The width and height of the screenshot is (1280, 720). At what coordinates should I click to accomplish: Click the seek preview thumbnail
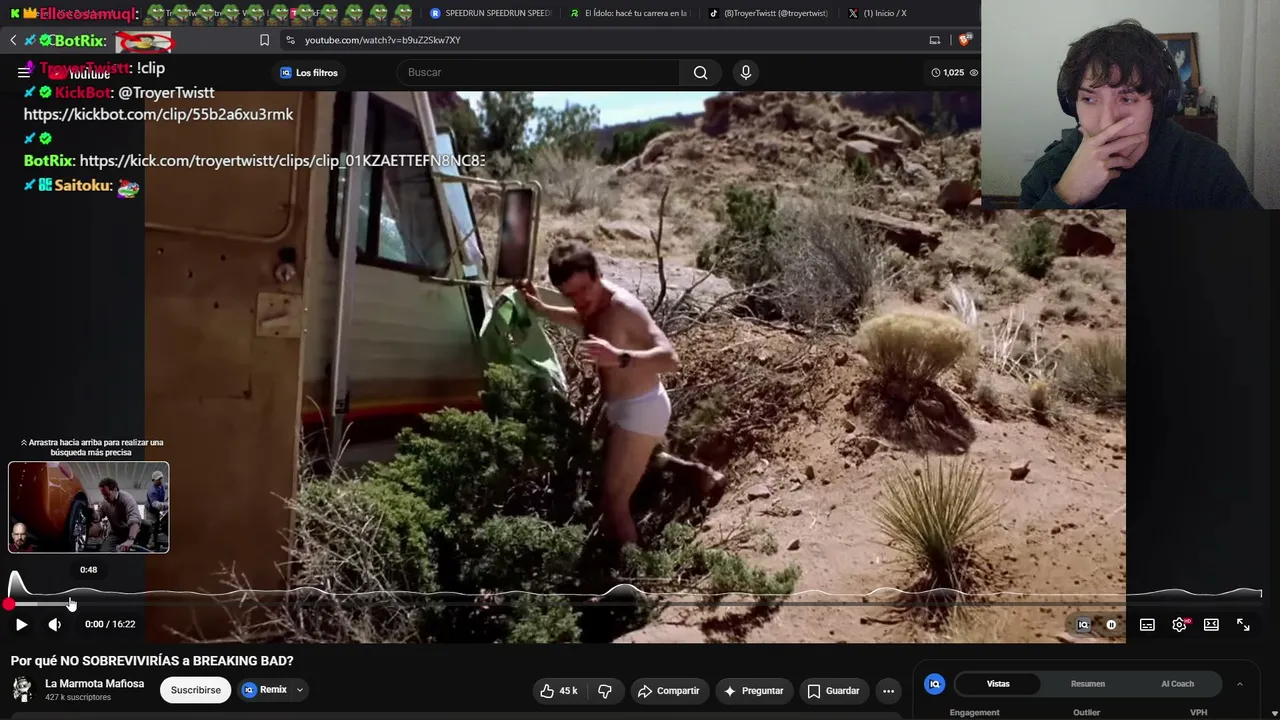pyautogui.click(x=89, y=507)
